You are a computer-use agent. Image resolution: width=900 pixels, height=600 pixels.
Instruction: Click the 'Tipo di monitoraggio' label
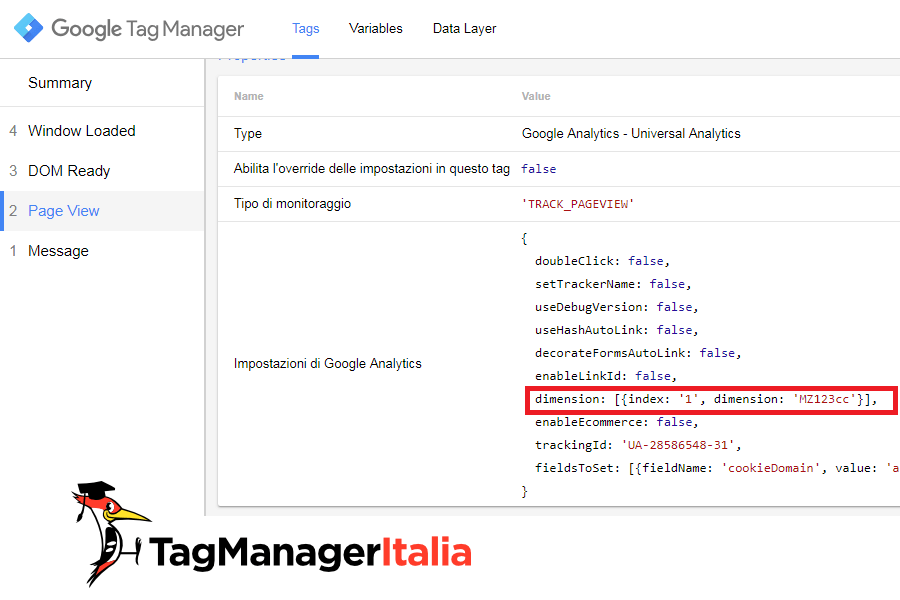coord(292,204)
